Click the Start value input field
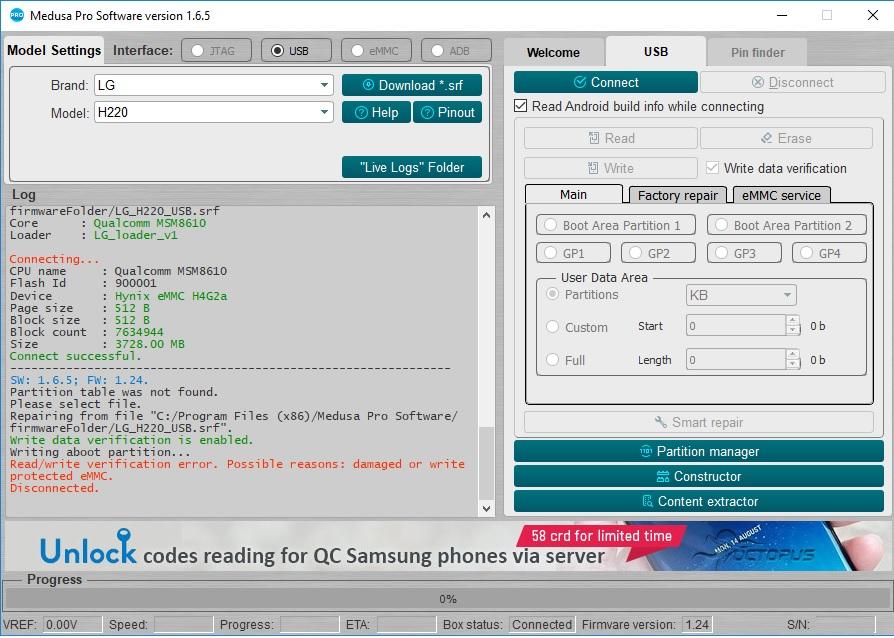The width and height of the screenshot is (894, 638). 736,326
